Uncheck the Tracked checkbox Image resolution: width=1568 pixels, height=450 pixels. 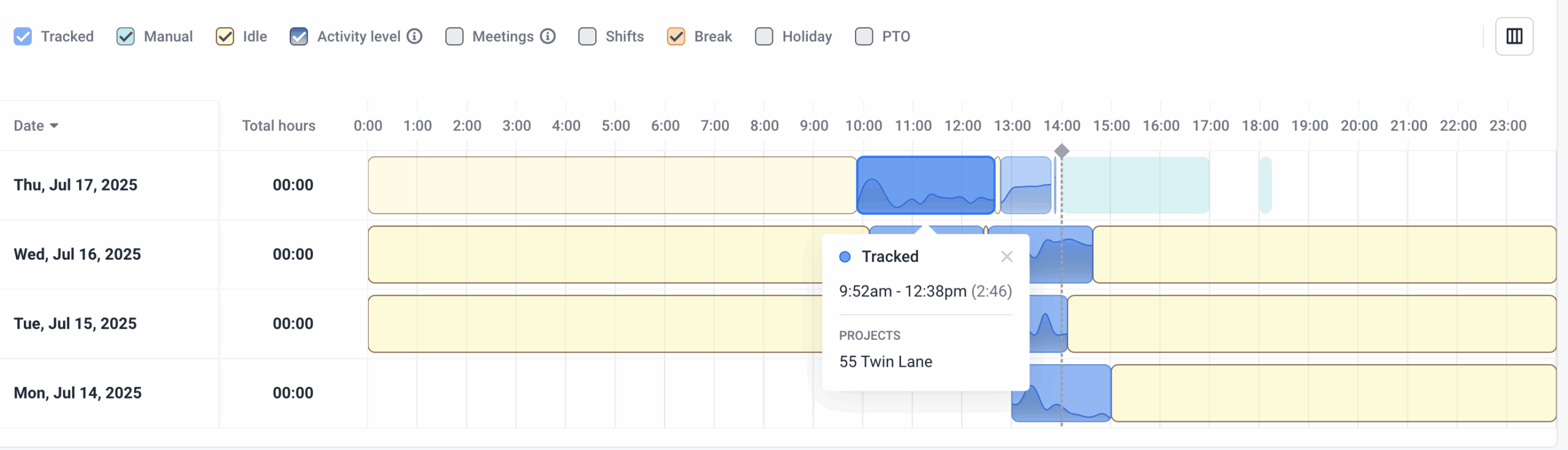click(x=23, y=37)
